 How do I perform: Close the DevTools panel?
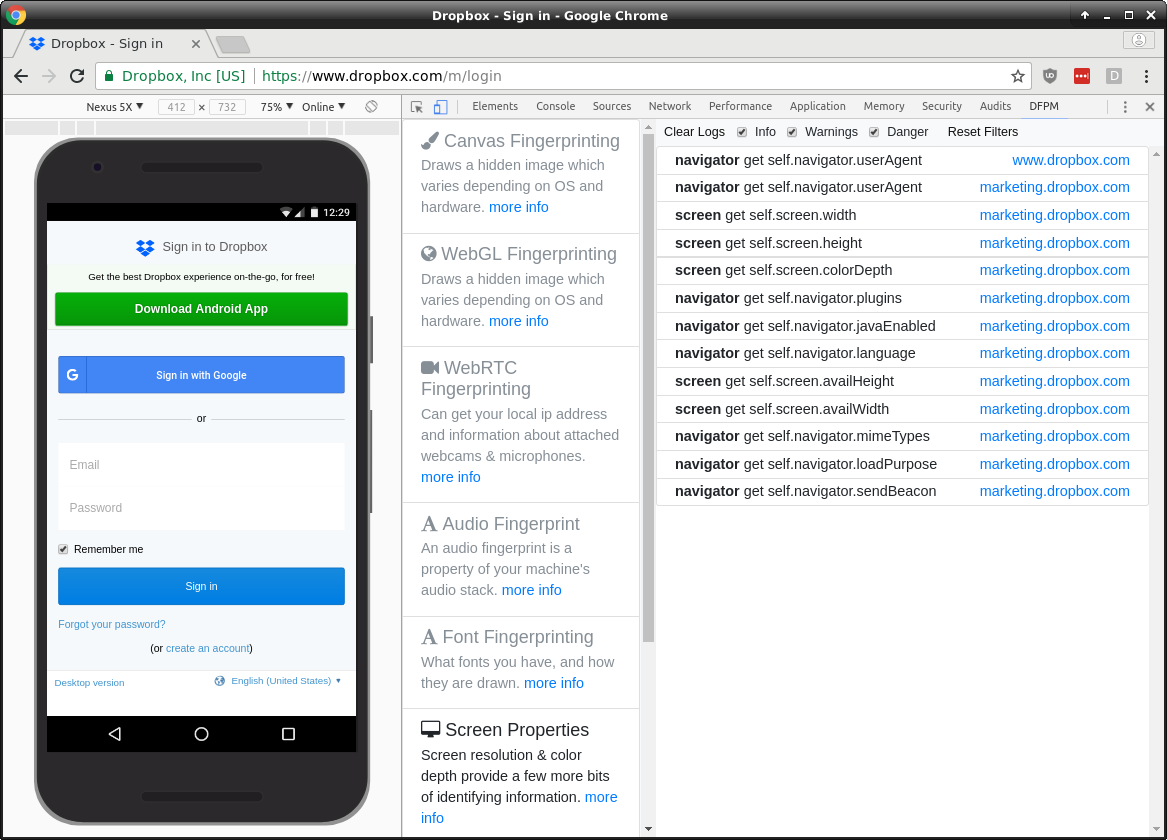(x=1150, y=107)
